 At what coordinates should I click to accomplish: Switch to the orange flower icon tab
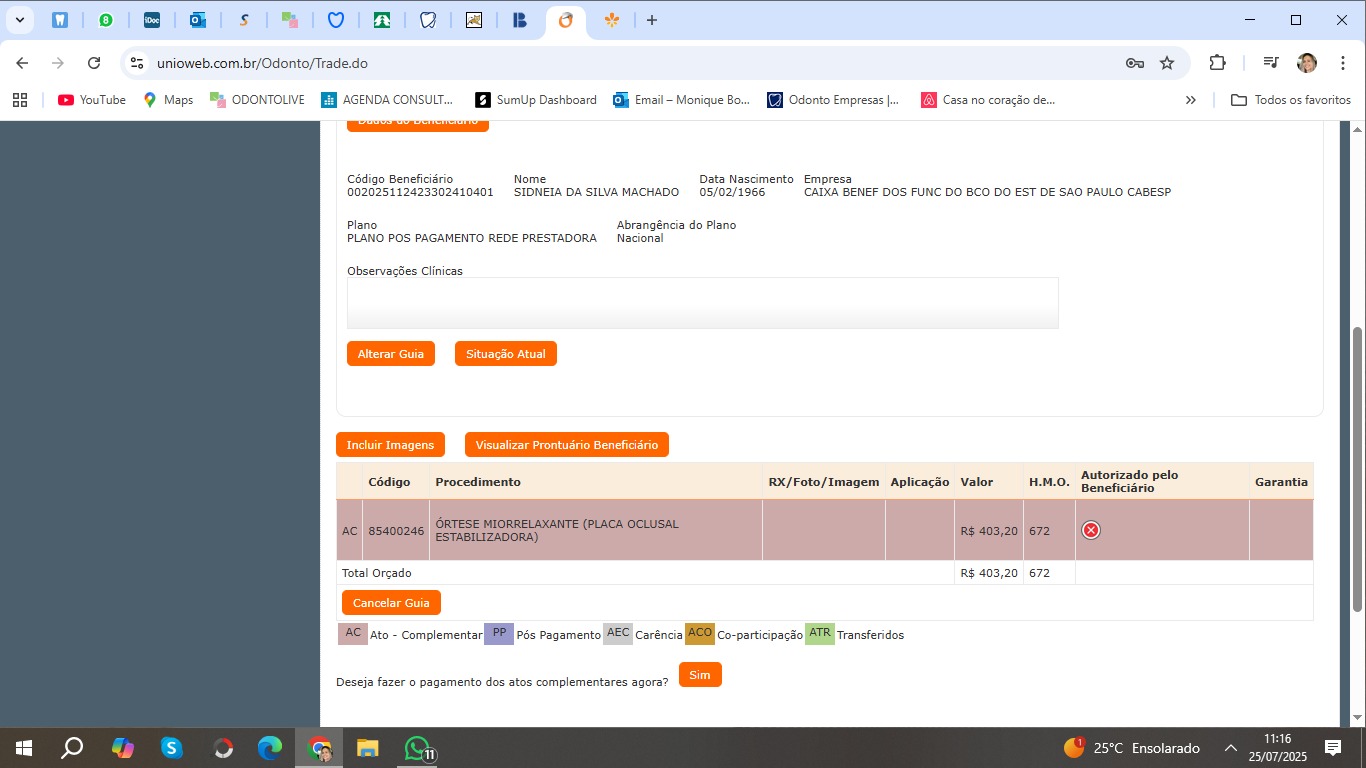(x=612, y=20)
